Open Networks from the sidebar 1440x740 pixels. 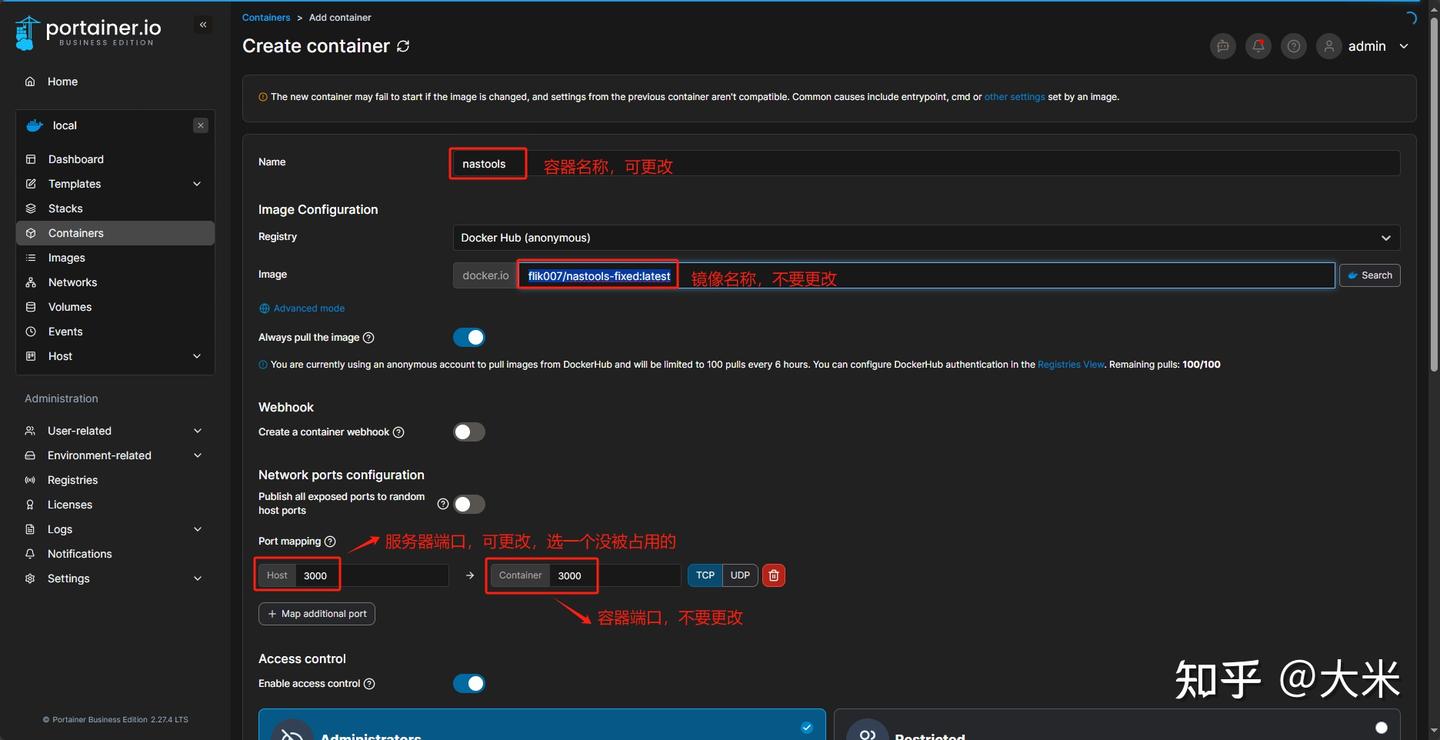click(72, 282)
